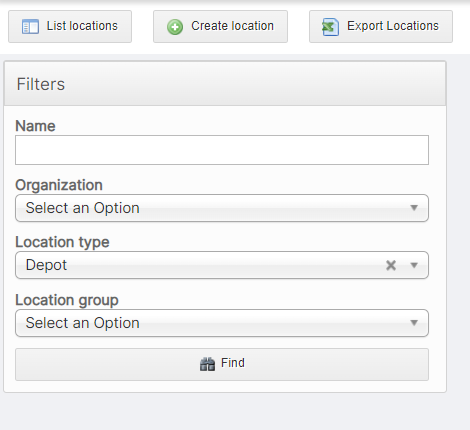Open the Location type dropdown arrow
Image resolution: width=470 pixels, height=430 pixels.
(x=414, y=265)
